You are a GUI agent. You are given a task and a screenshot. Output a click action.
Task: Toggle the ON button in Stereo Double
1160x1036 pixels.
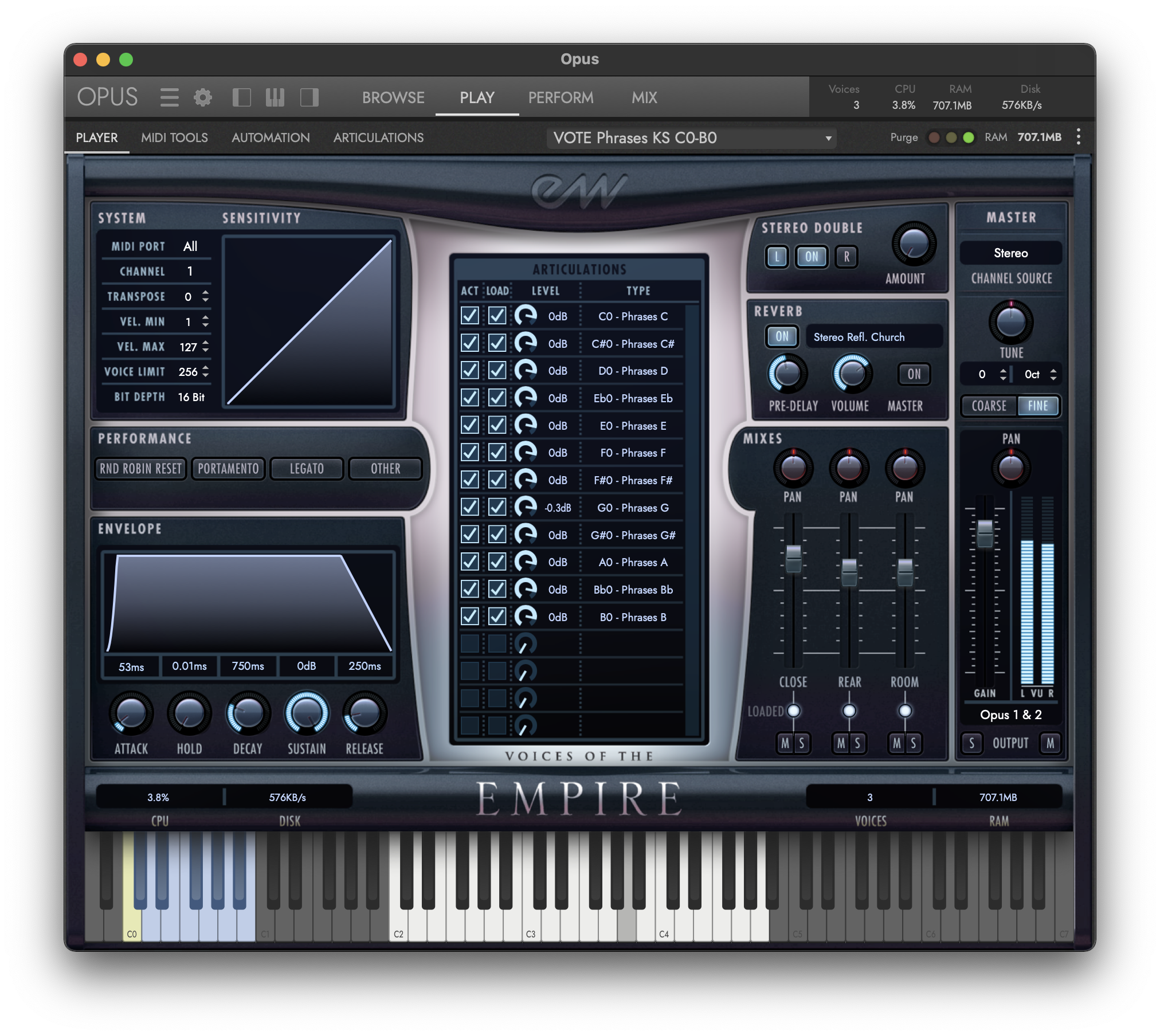[x=811, y=257]
